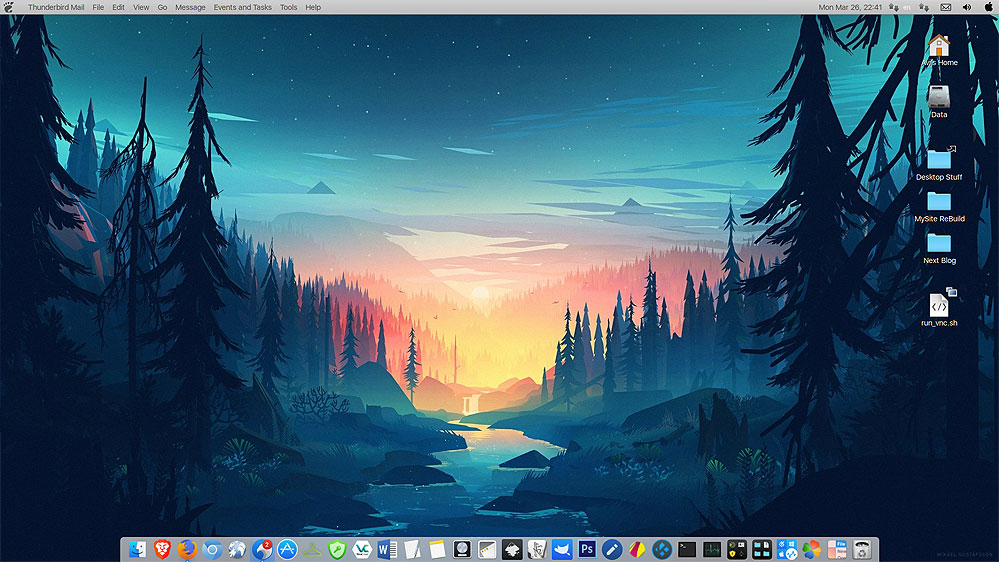Image resolution: width=999 pixels, height=562 pixels.
Task: Select the Desktop Stuff folder
Action: click(x=939, y=160)
